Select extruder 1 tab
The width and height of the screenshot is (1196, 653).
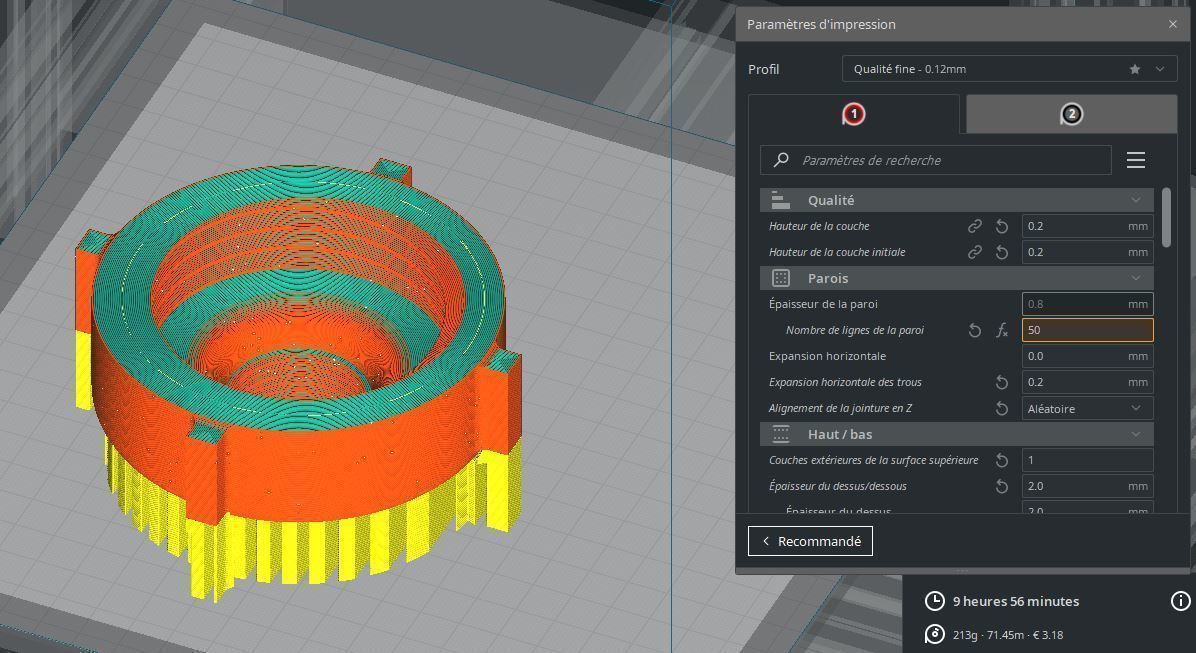[x=854, y=114]
